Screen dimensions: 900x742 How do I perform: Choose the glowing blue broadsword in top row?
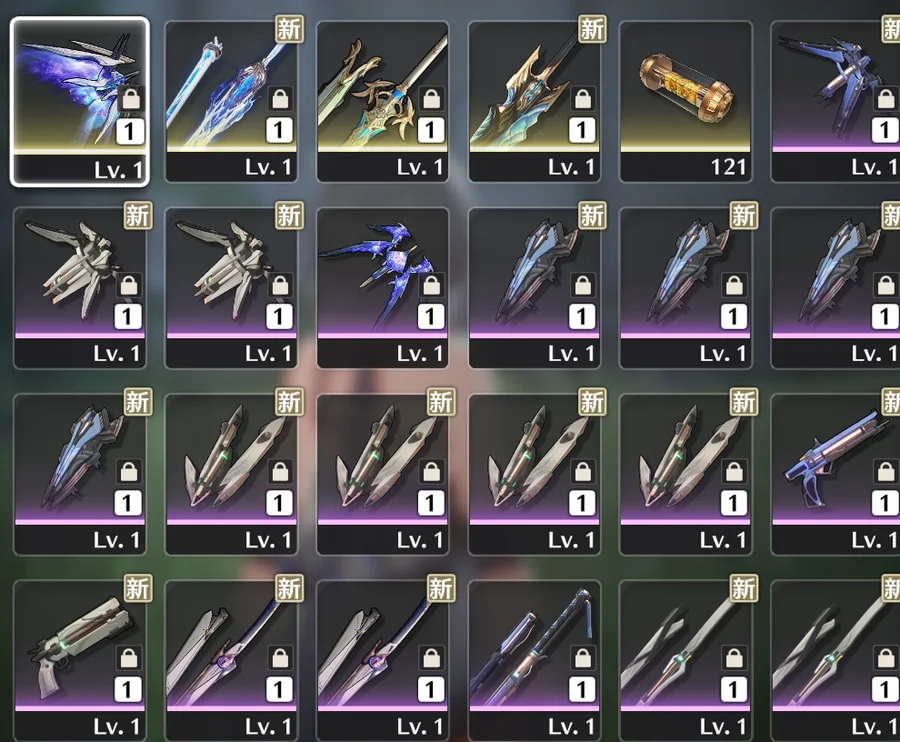pyautogui.click(x=231, y=102)
